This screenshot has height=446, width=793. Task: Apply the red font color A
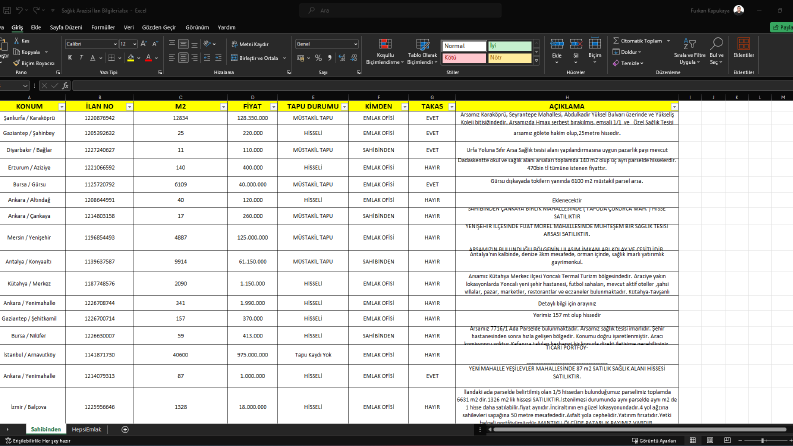148,58
